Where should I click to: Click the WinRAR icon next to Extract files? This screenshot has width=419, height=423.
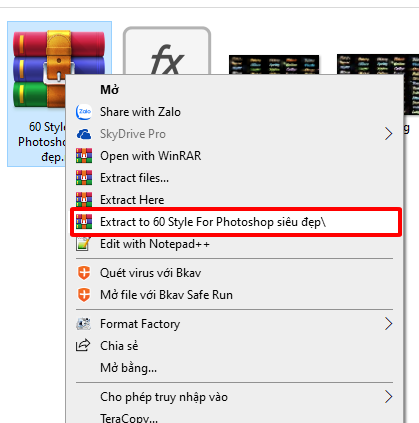tap(84, 178)
